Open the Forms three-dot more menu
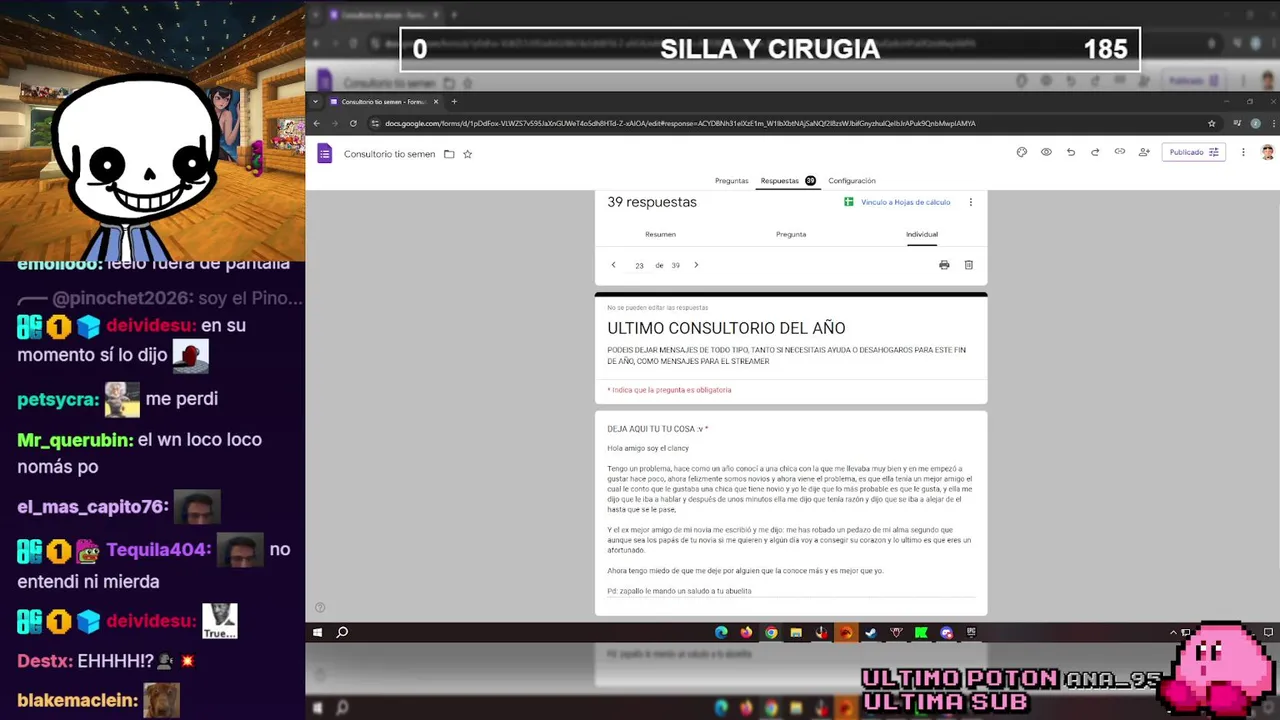 pos(1243,152)
